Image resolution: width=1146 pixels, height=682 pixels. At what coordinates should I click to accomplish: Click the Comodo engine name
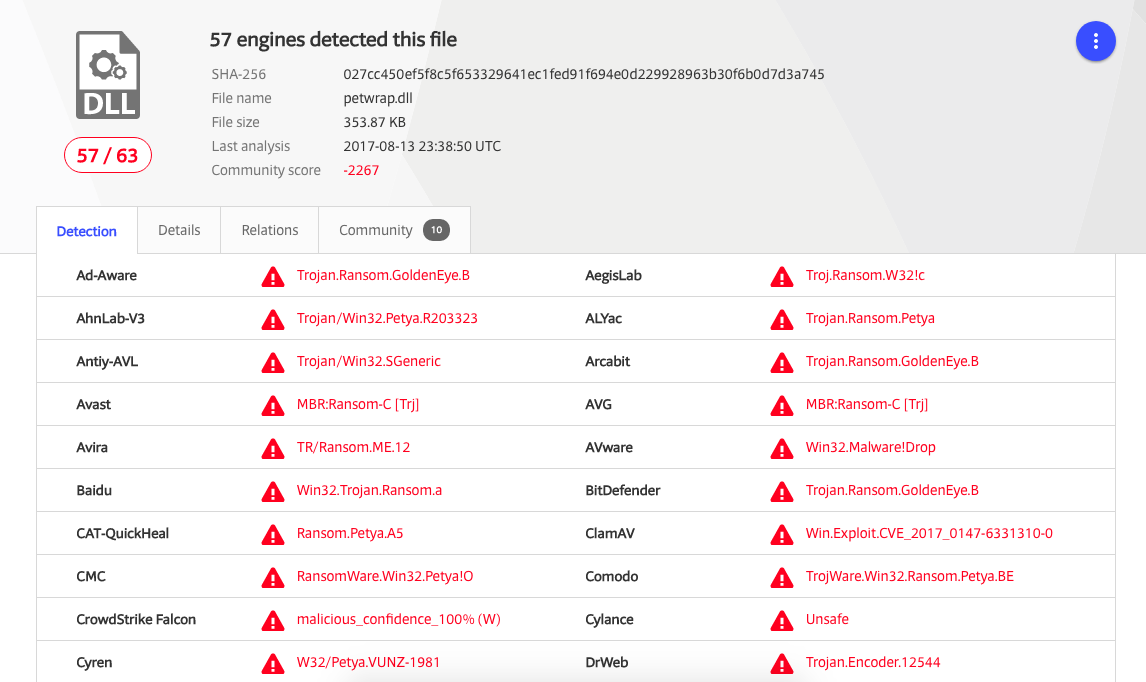pyautogui.click(x=611, y=577)
